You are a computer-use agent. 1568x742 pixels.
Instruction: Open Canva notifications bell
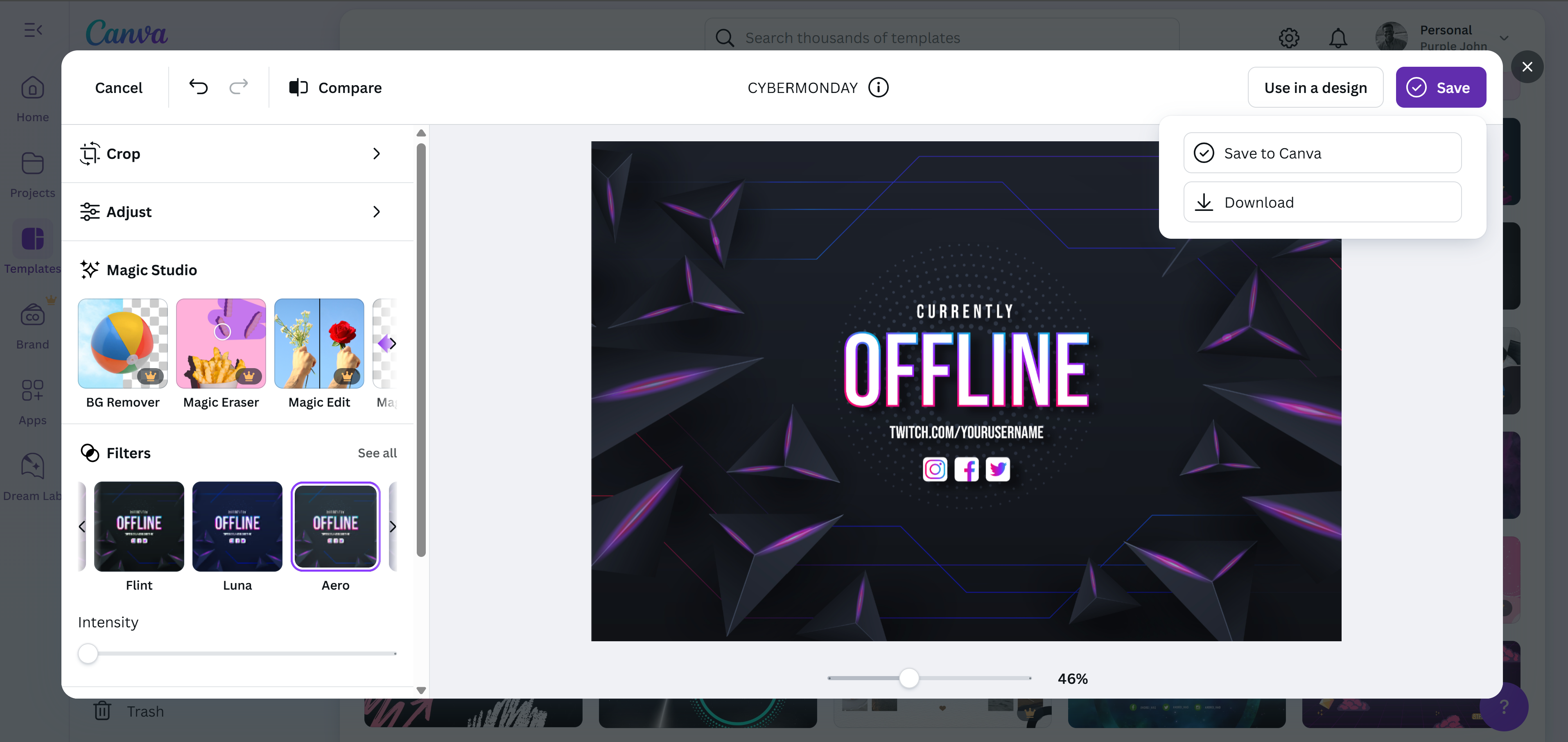tap(1338, 38)
